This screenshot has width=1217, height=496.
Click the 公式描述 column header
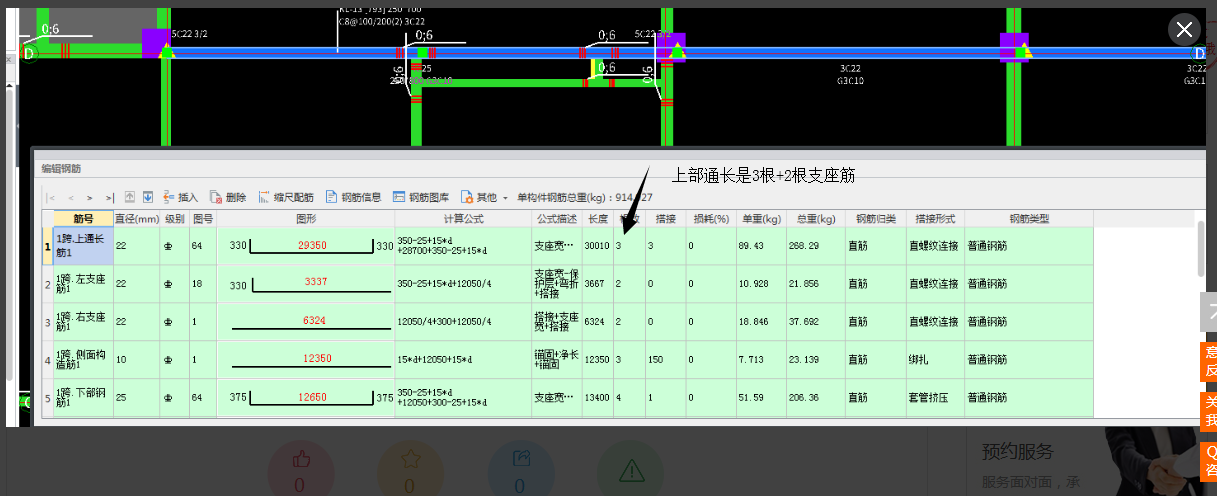557,218
